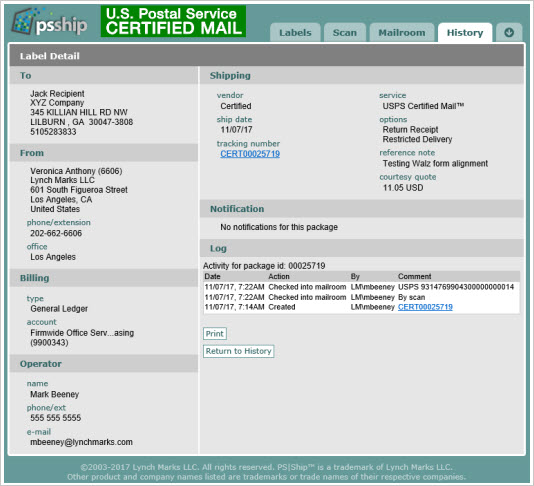Open tracking number CERT00025719 link in Shipping

[x=250, y=154]
